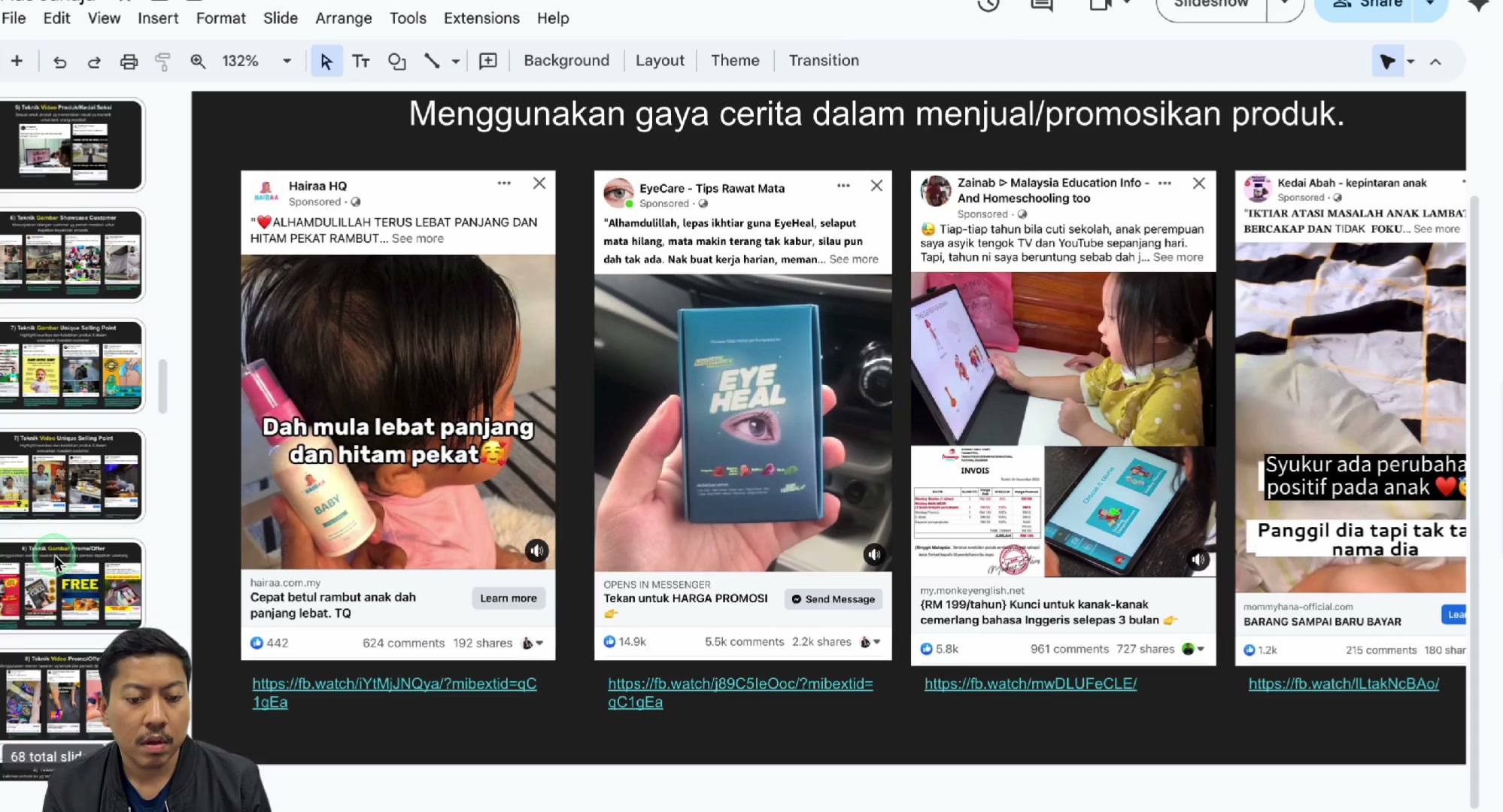The width and height of the screenshot is (1503, 812).
Task: Click the add comment icon
Action: (x=488, y=61)
